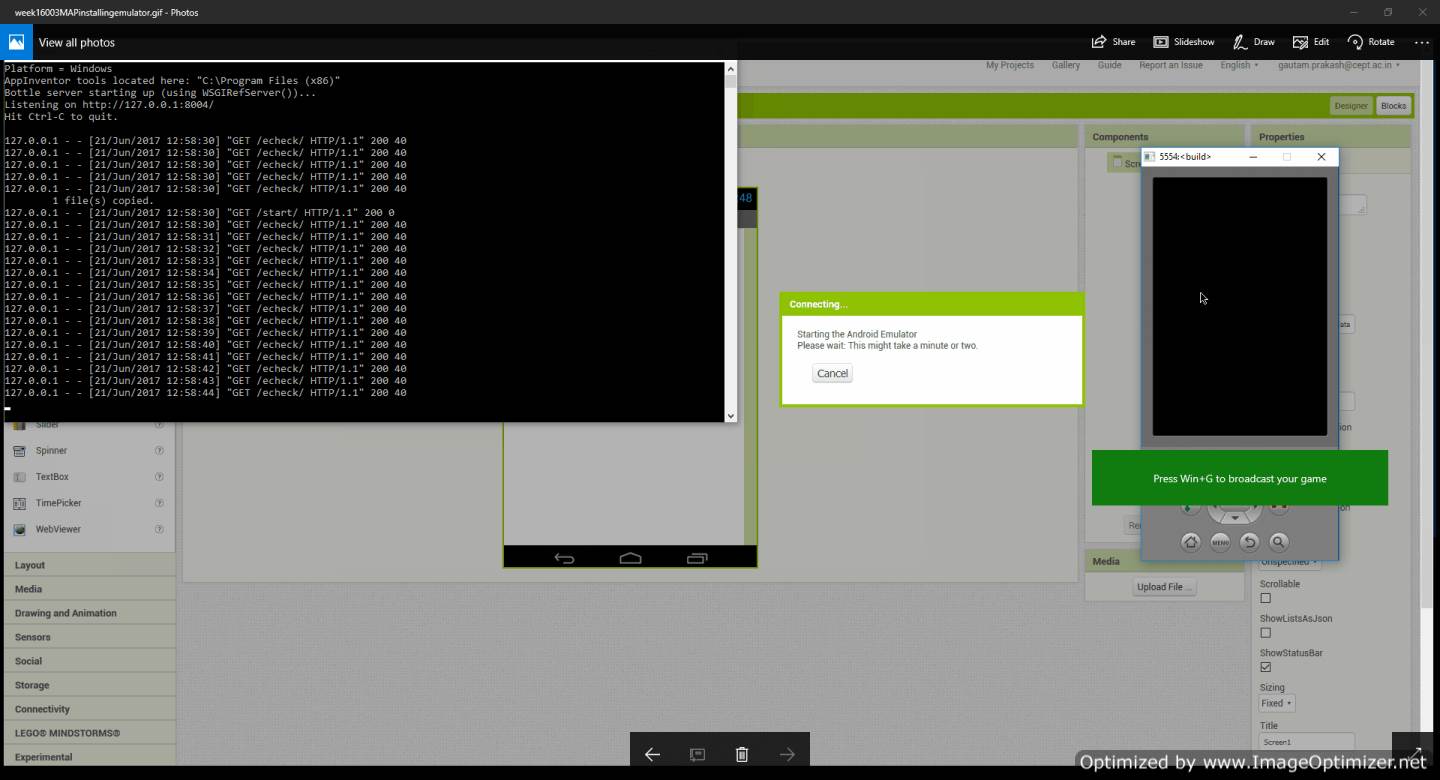Viewport: 1440px width, 780px height.
Task: Start the Slideshow
Action: [1184, 42]
